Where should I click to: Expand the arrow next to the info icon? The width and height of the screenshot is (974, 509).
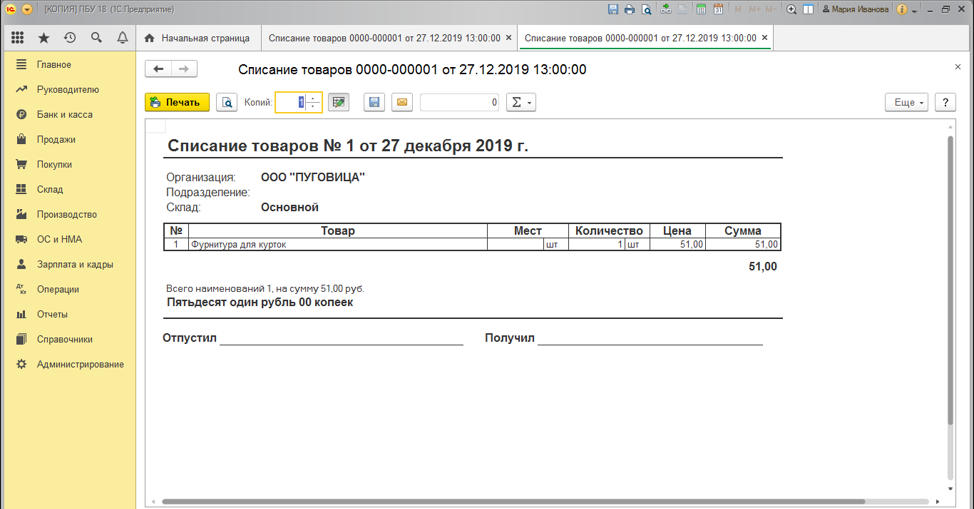pos(916,10)
